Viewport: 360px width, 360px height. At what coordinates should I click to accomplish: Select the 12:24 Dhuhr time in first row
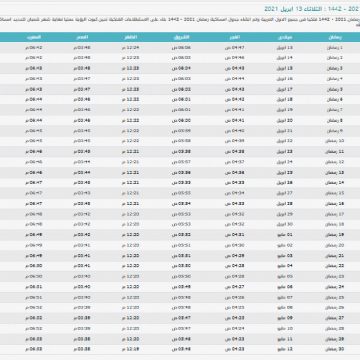130,48
